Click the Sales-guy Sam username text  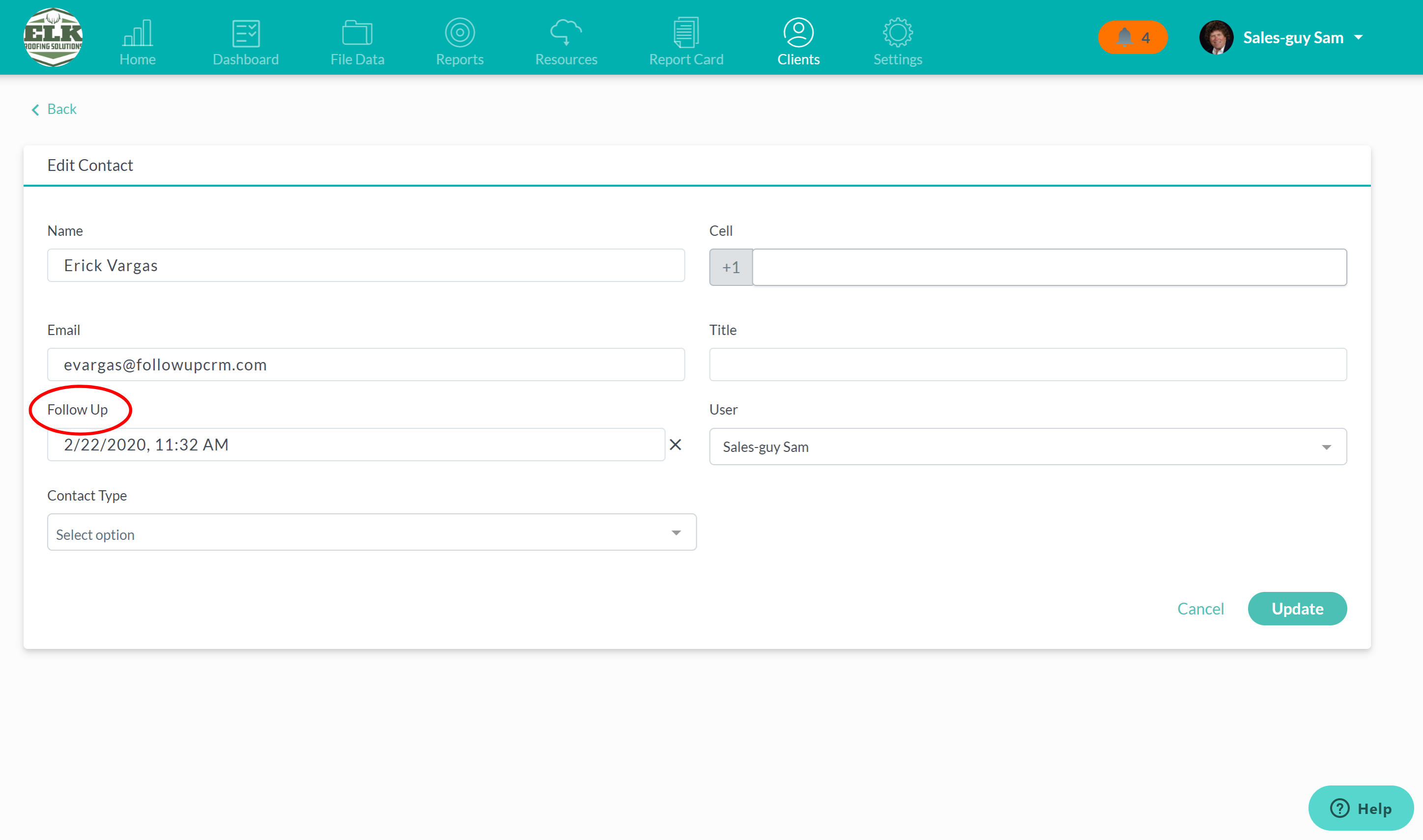pos(1293,38)
